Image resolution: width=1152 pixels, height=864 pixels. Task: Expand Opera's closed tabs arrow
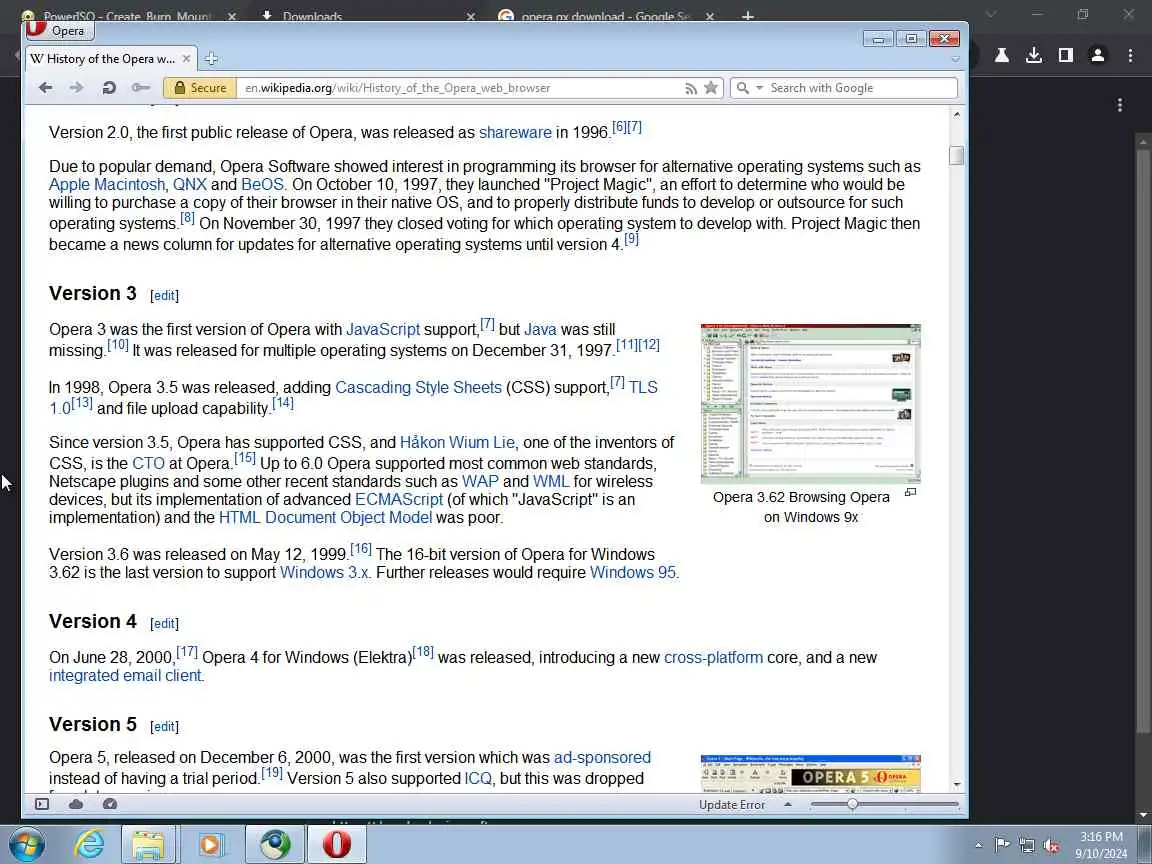[955, 59]
